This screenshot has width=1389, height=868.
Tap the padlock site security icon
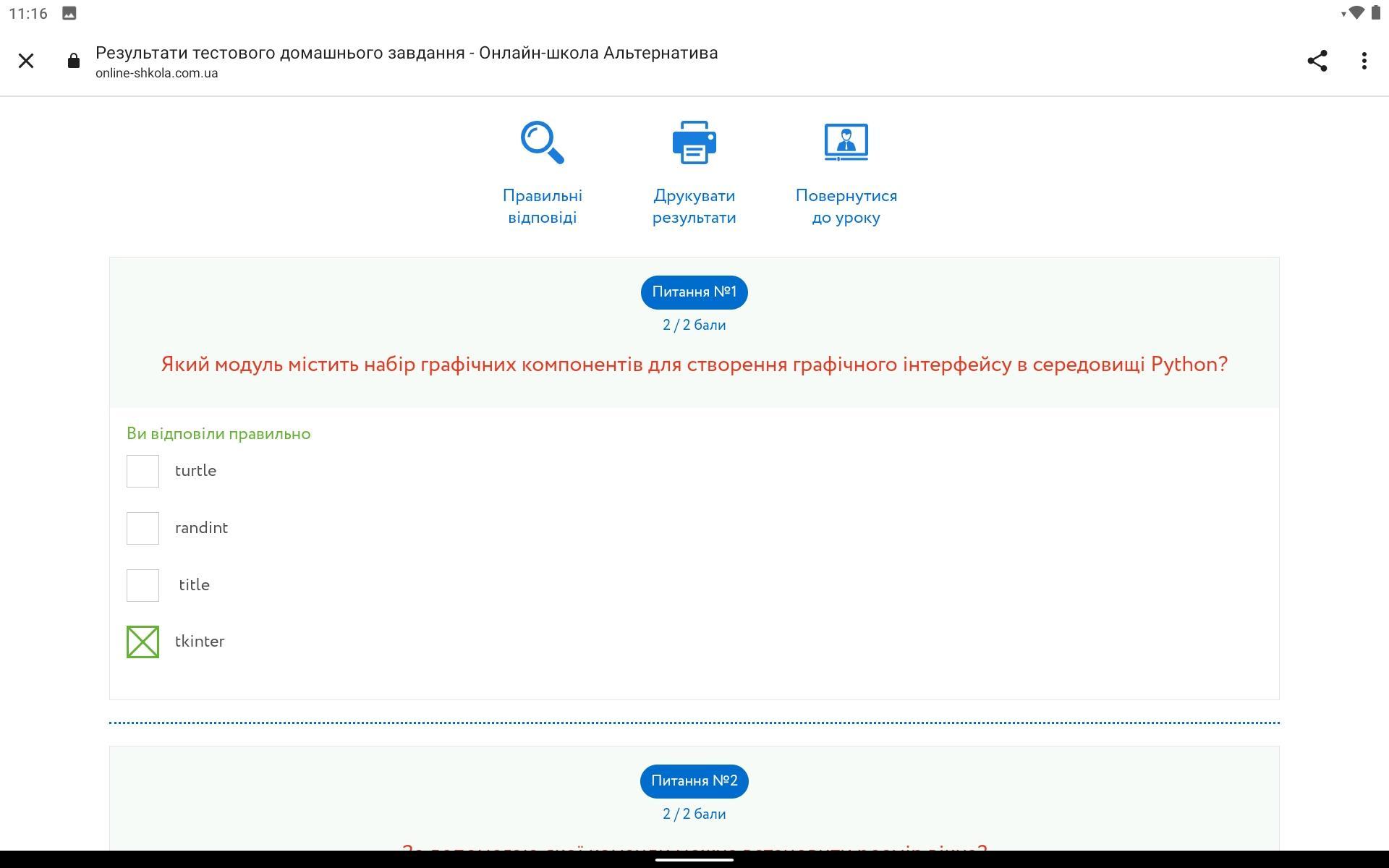click(x=73, y=61)
